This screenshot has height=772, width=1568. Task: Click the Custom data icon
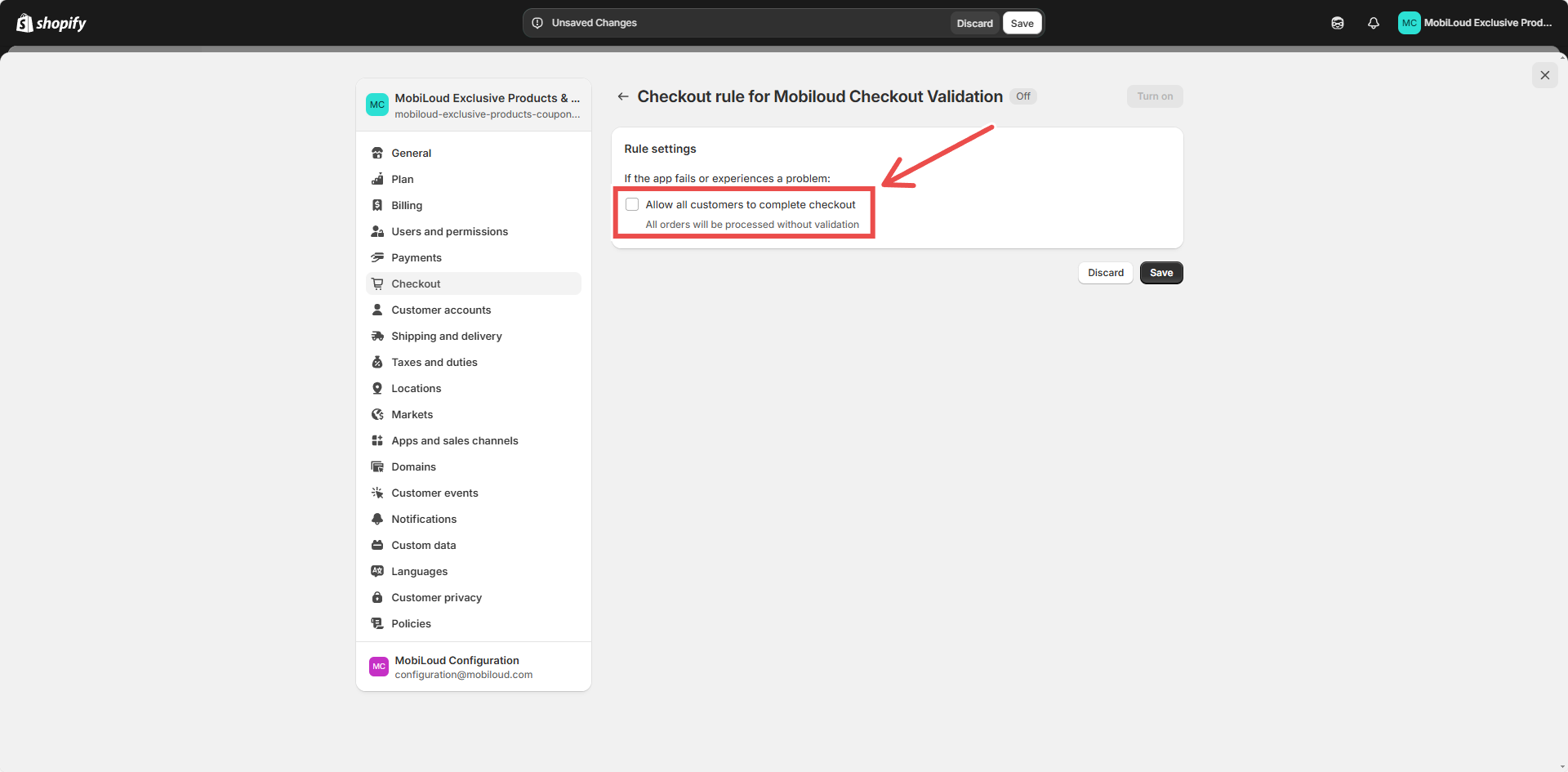point(377,545)
